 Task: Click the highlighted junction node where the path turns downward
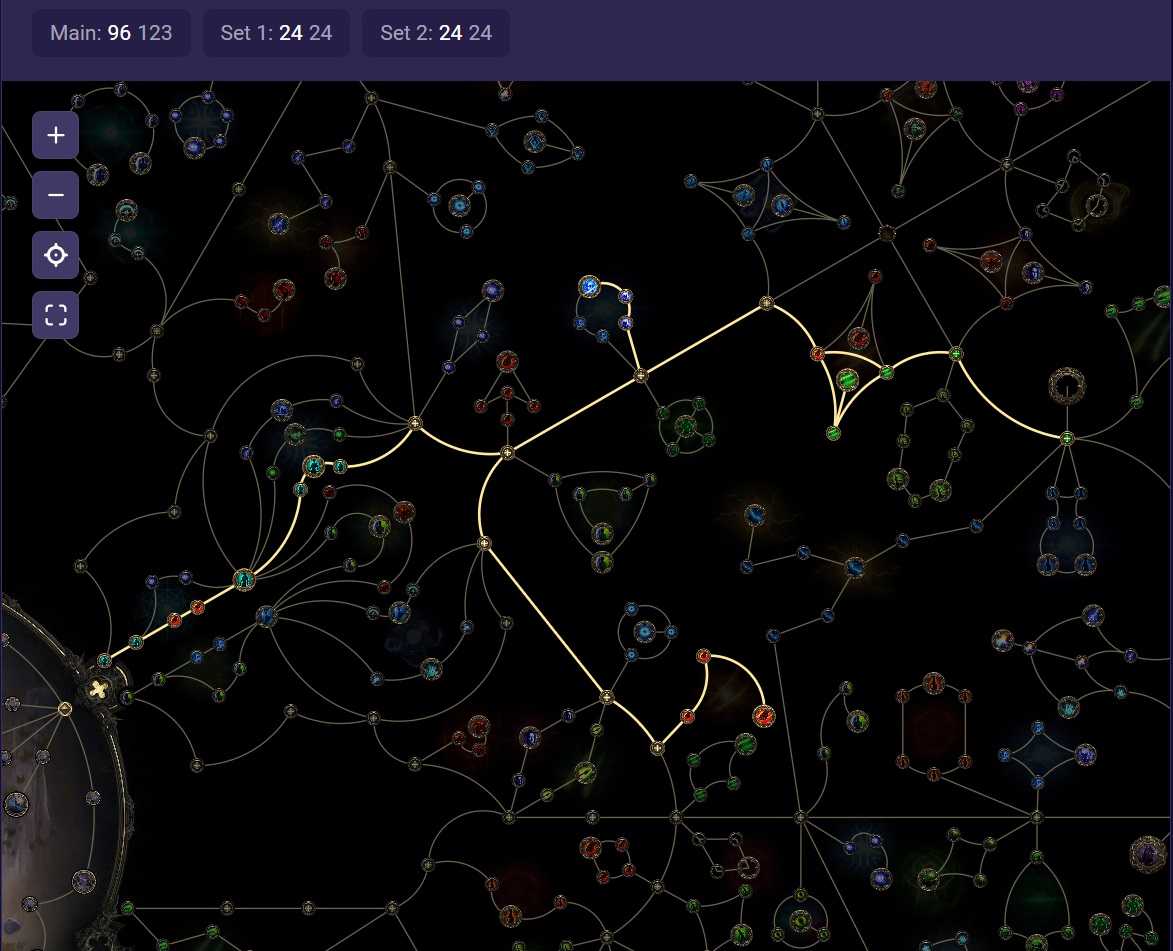(x=507, y=453)
